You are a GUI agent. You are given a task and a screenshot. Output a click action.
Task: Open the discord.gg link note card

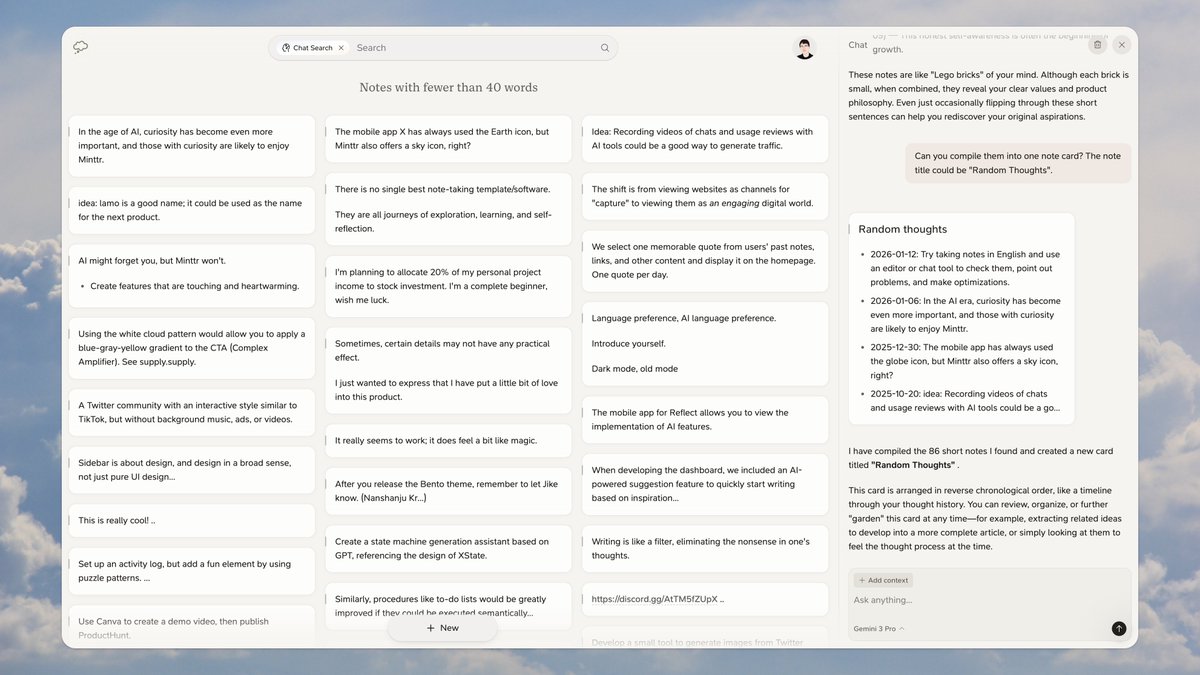706,599
